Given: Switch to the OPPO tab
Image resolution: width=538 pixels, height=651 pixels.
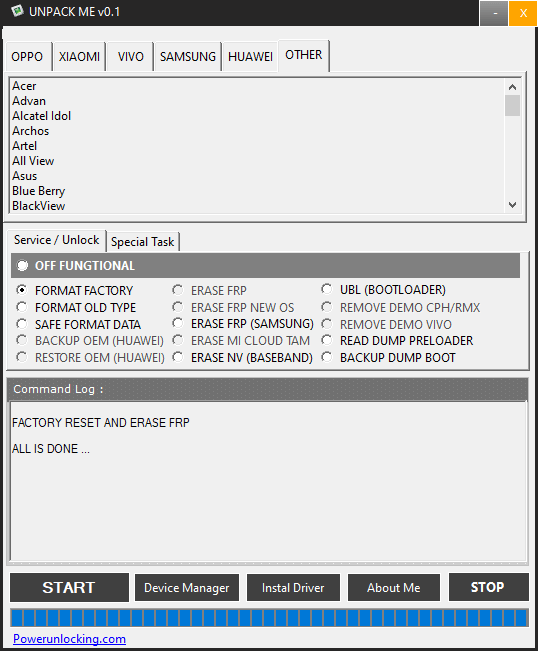Looking at the screenshot, I should point(27,56).
